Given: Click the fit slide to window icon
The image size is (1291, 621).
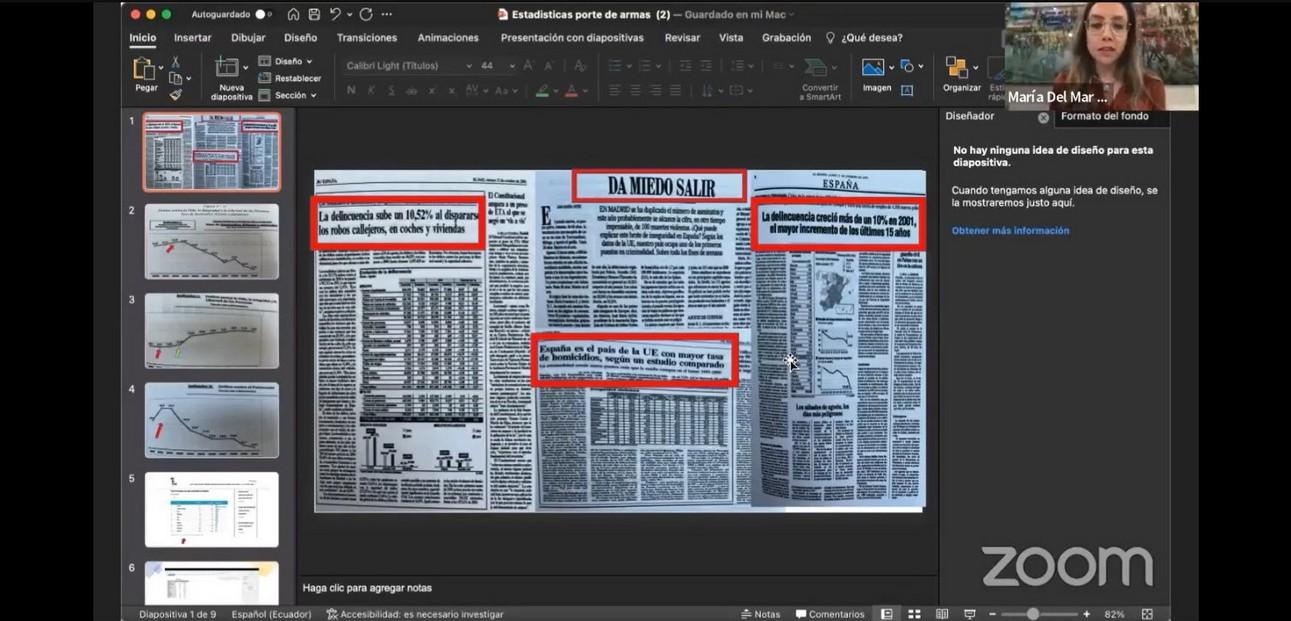Looking at the screenshot, I should pos(1147,614).
